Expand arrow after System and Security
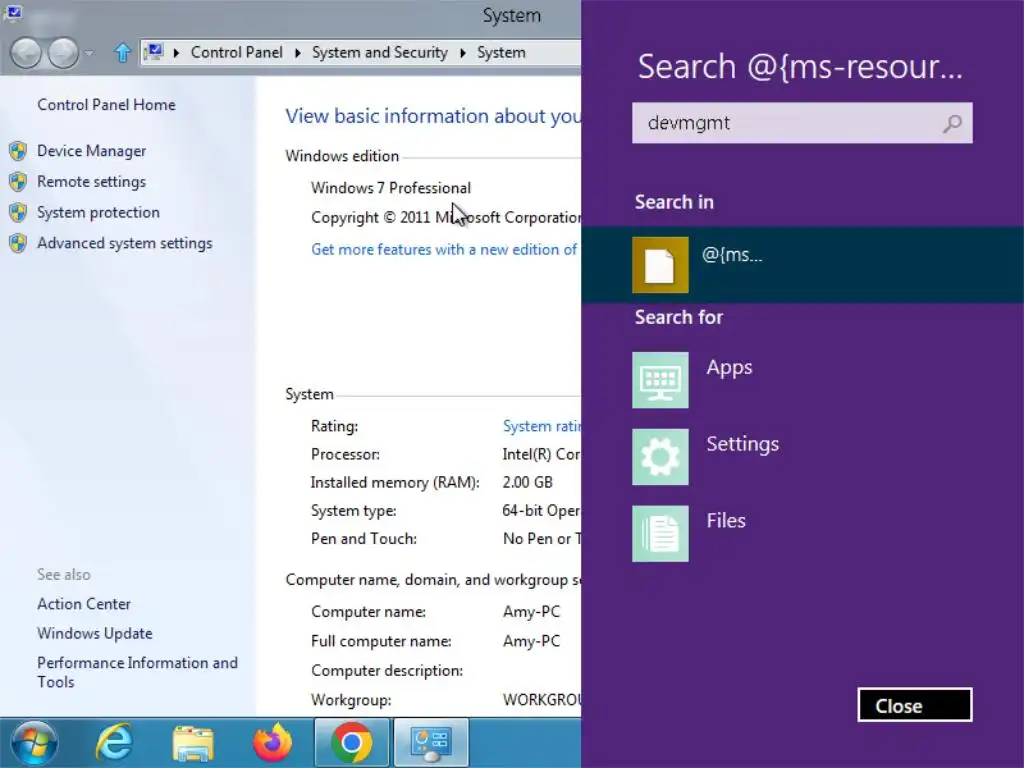The width and height of the screenshot is (1024, 768). 463,53
